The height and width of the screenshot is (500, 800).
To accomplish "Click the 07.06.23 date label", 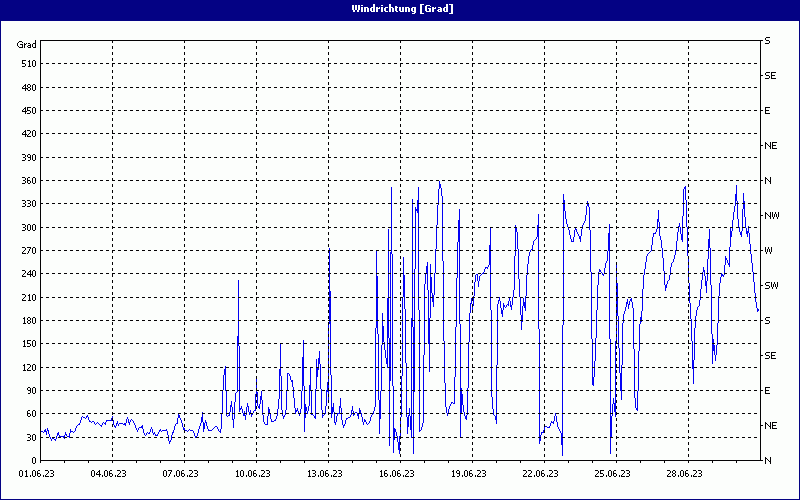I will [x=181, y=473].
